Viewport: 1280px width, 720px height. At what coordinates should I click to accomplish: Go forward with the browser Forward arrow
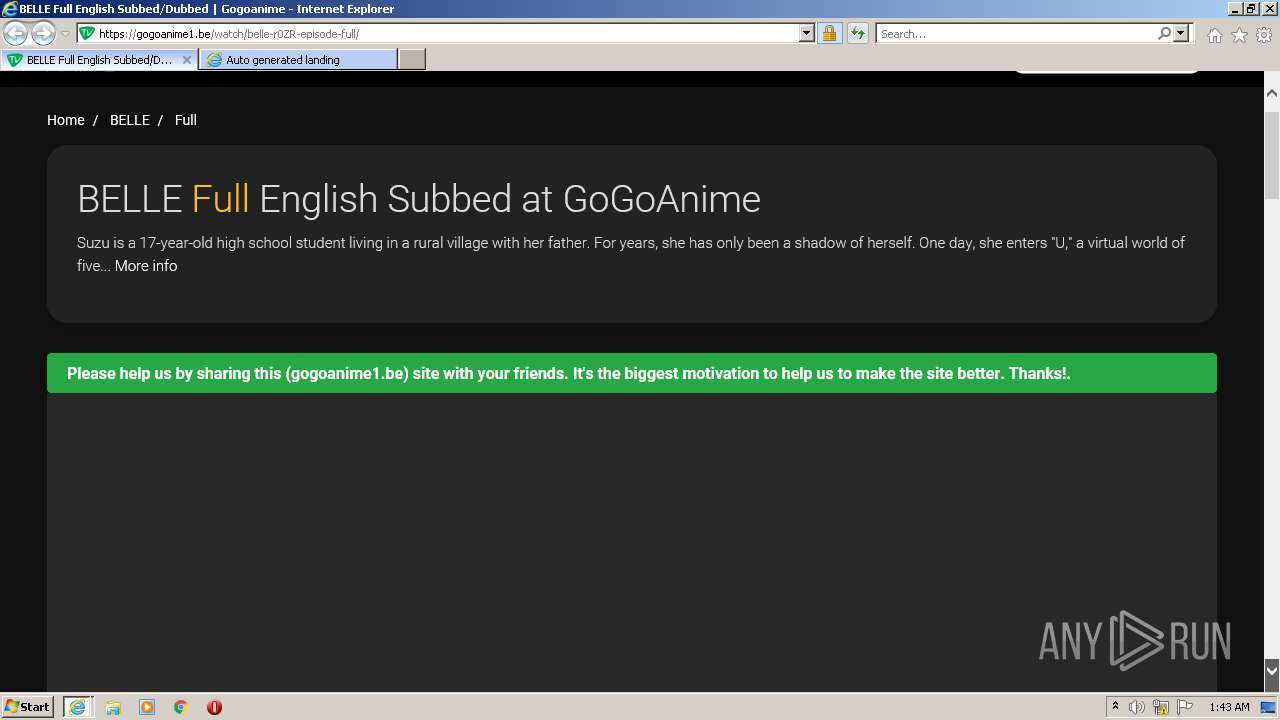click(43, 33)
